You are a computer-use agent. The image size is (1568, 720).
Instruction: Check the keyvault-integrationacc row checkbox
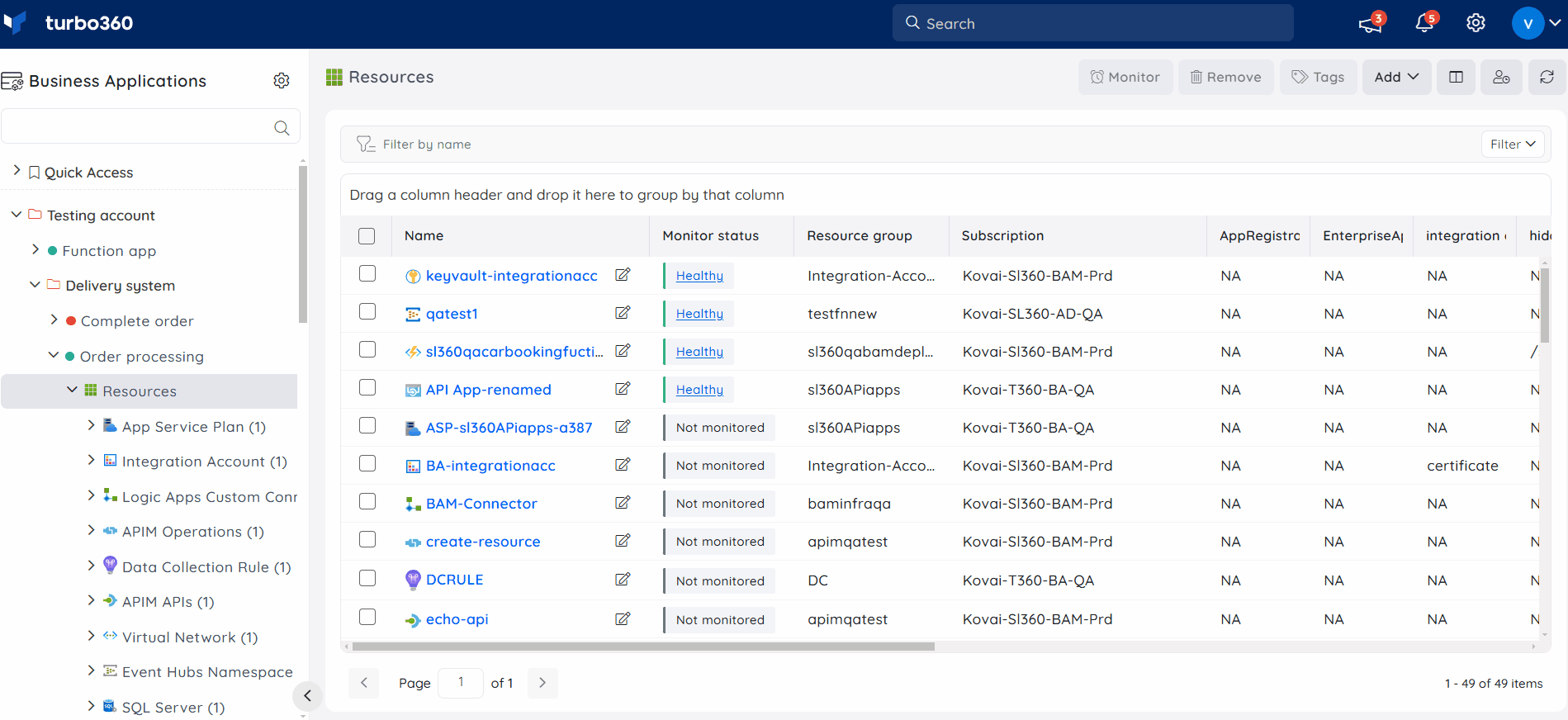click(x=367, y=273)
